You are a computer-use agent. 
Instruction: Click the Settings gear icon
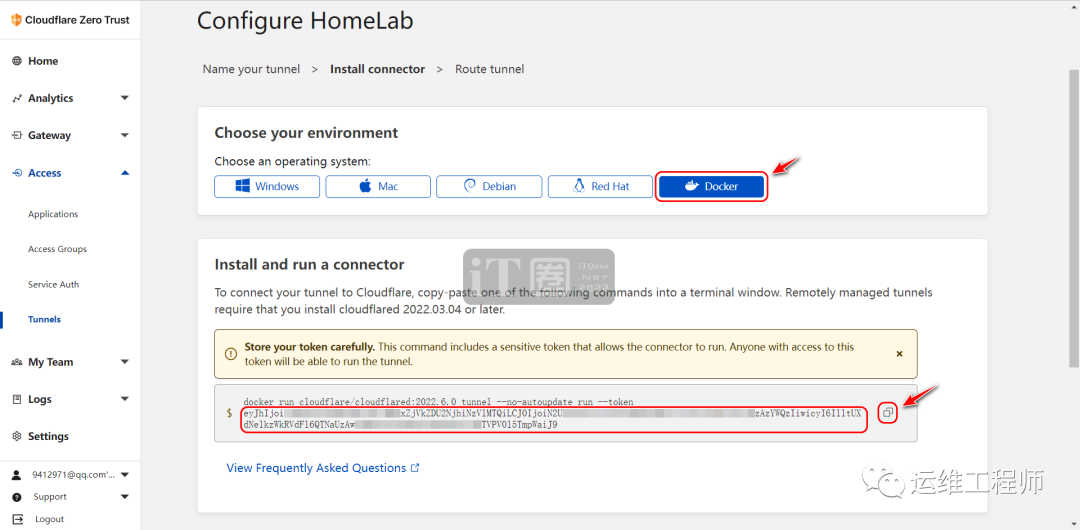coord(17,436)
